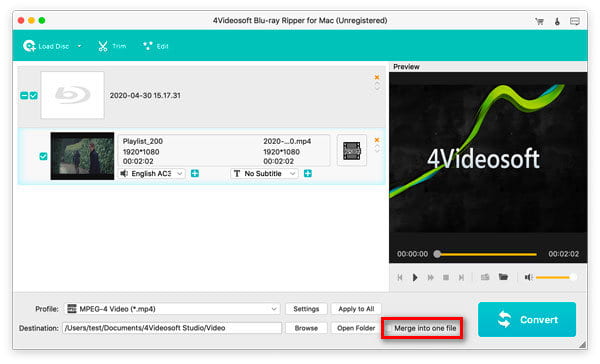Click the 2020-04-30 15.17.31 disc title

click(x=145, y=95)
